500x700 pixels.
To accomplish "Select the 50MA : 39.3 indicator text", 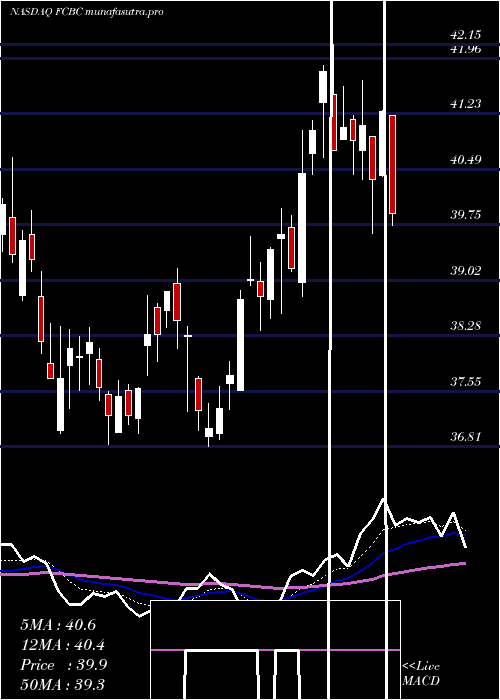I will (x=62, y=684).
